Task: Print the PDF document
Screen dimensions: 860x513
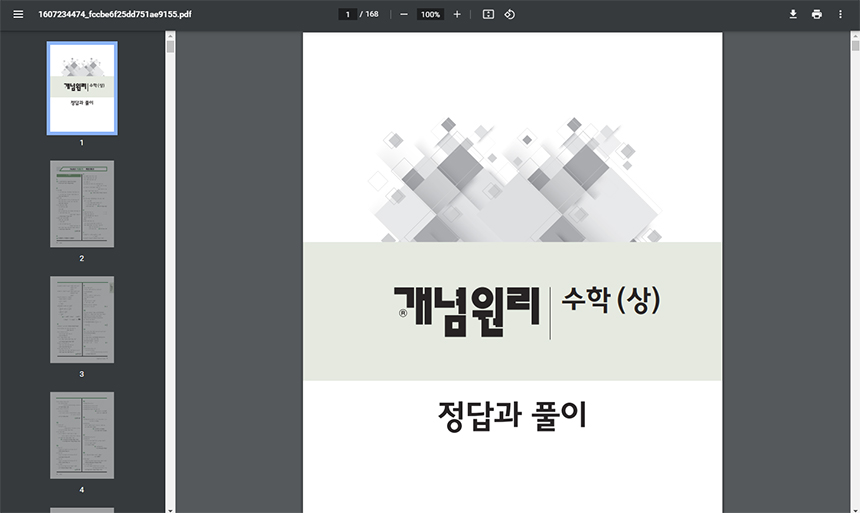Action: (817, 14)
